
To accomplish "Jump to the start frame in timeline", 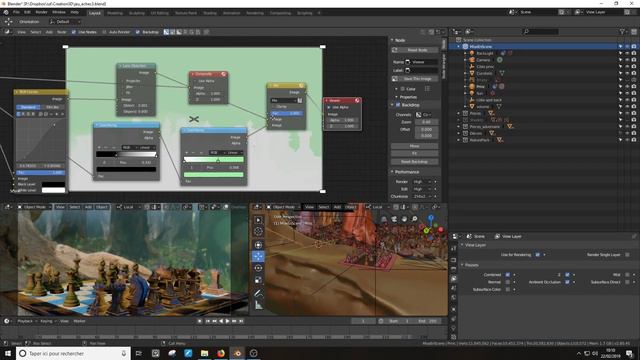I will [207, 321].
